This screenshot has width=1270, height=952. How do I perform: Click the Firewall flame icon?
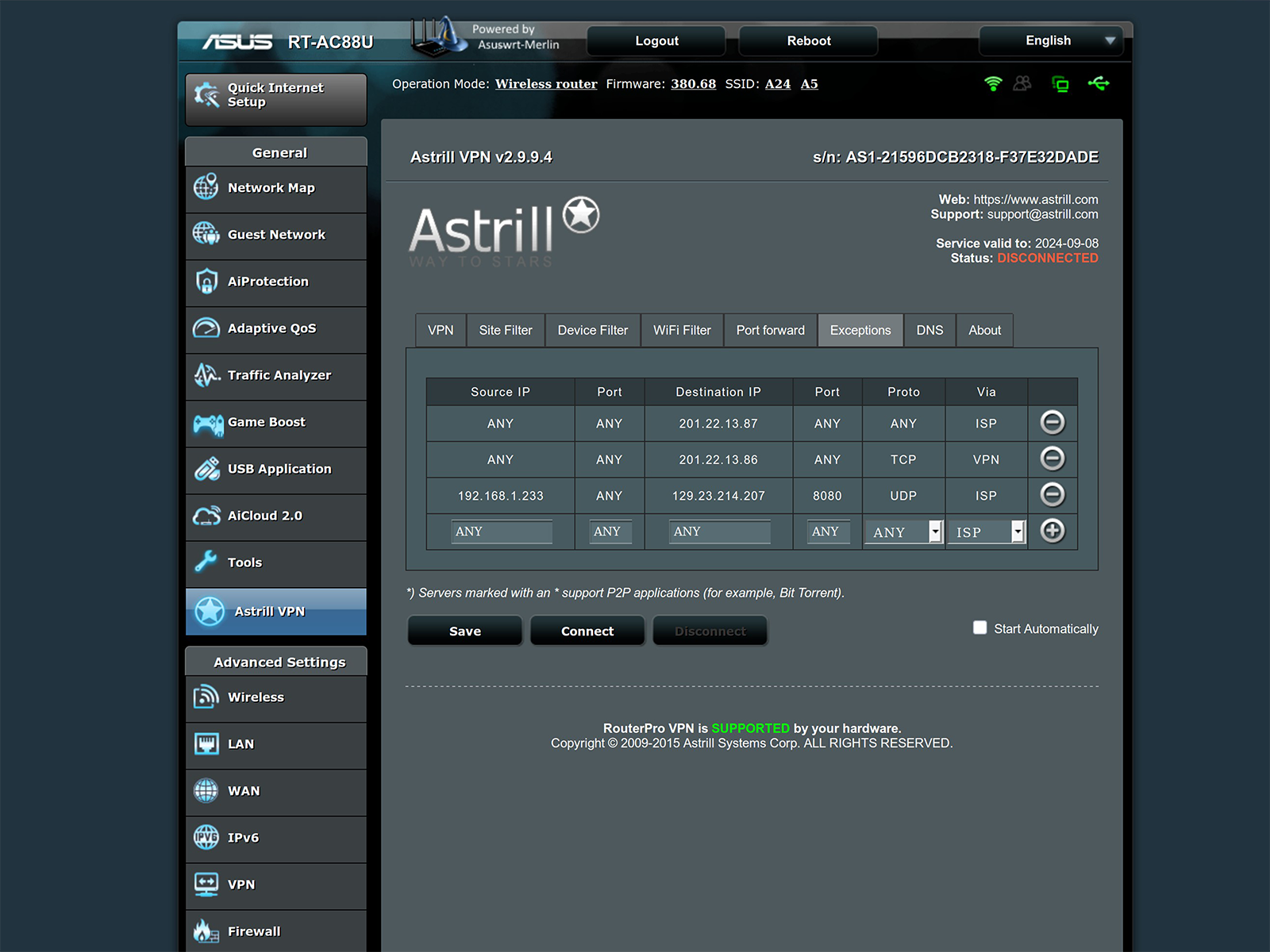coord(206,931)
